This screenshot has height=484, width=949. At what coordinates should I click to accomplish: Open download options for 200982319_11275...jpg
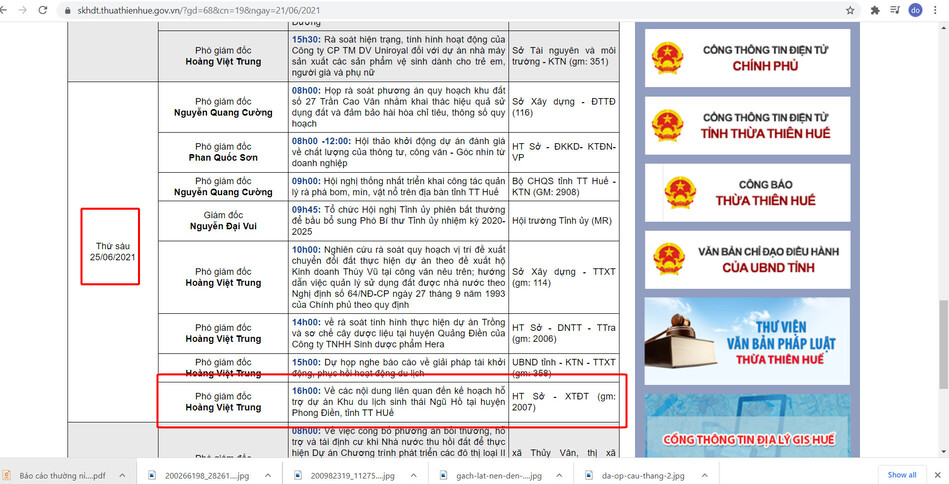pos(413,476)
